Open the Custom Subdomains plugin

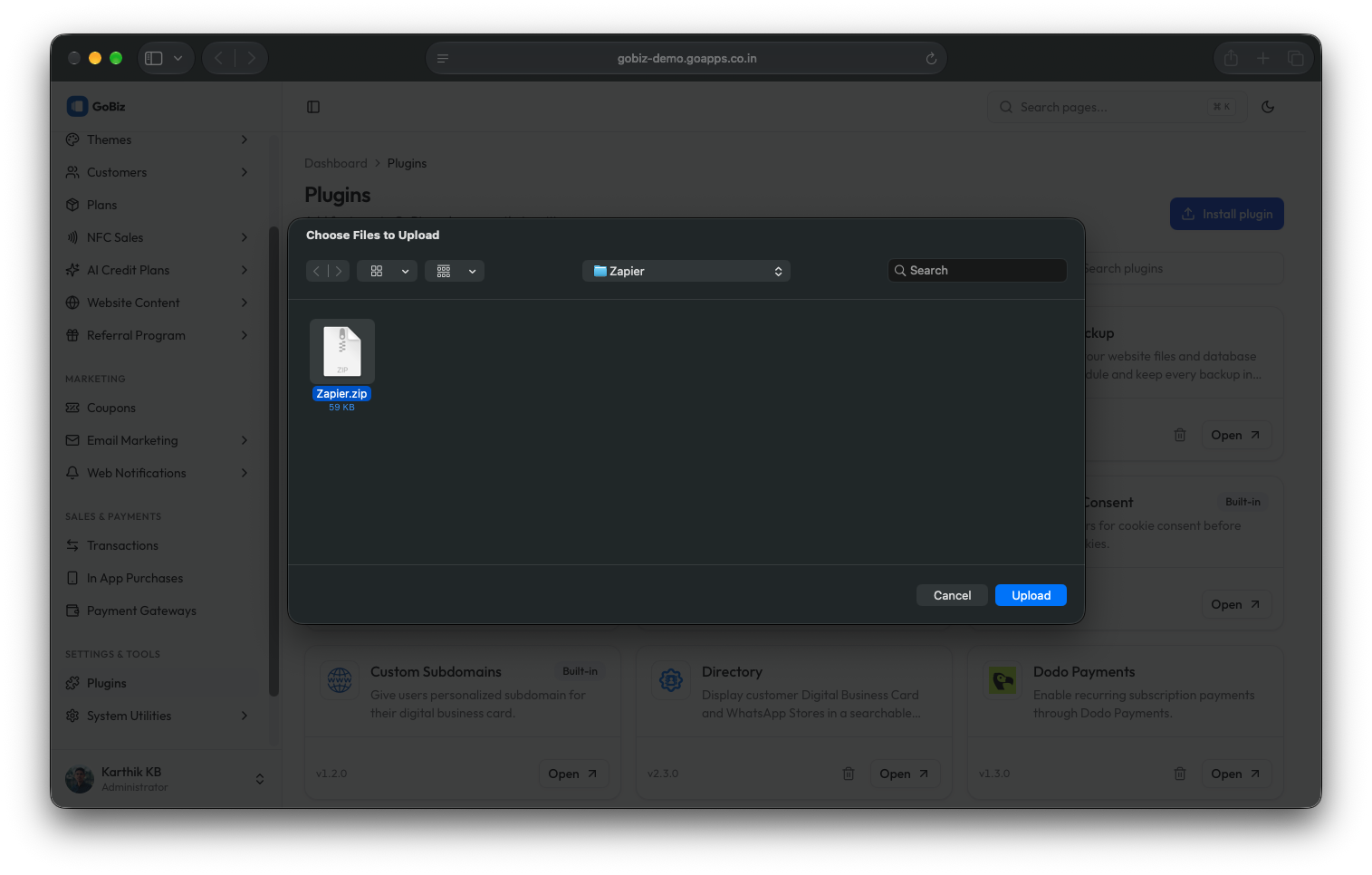[x=572, y=774]
